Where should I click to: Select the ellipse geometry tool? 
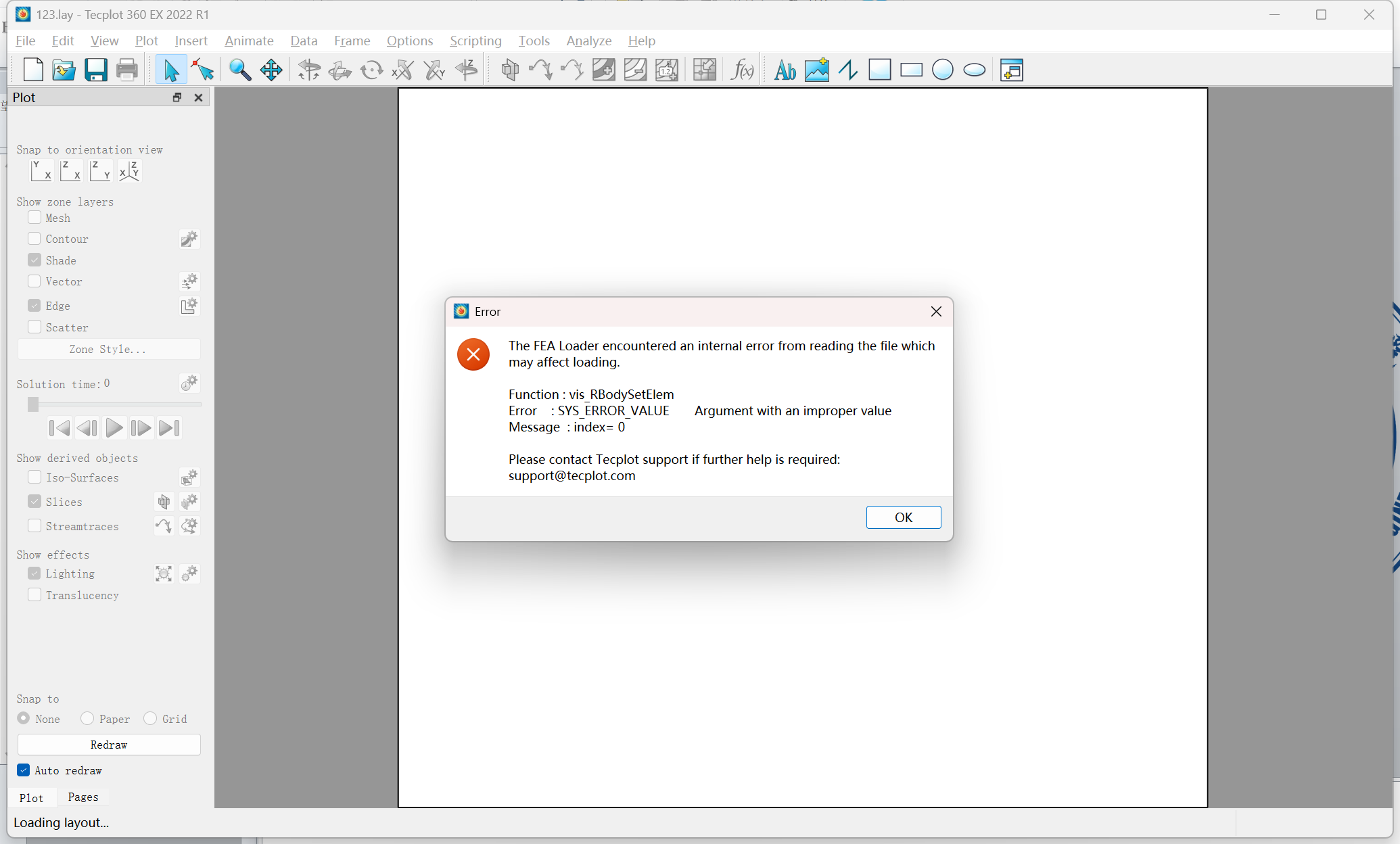(x=974, y=70)
